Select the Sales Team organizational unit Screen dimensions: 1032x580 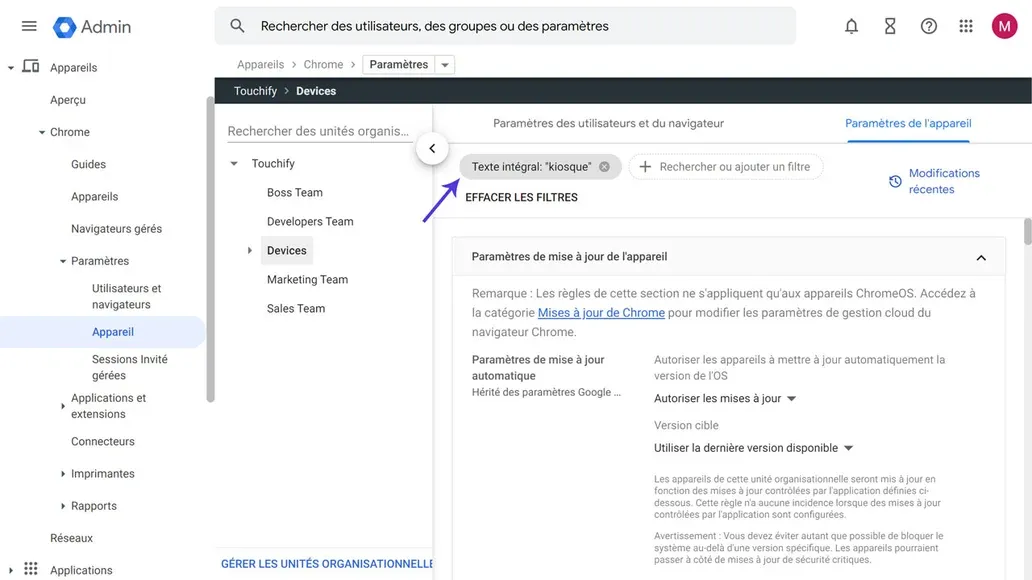[295, 308]
